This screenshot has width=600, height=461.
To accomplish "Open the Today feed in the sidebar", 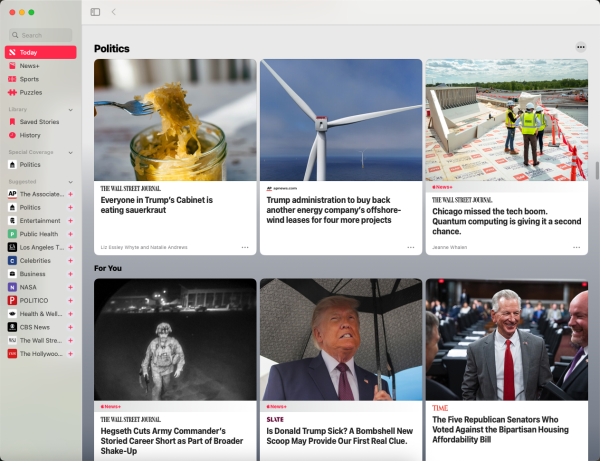I will (41, 52).
